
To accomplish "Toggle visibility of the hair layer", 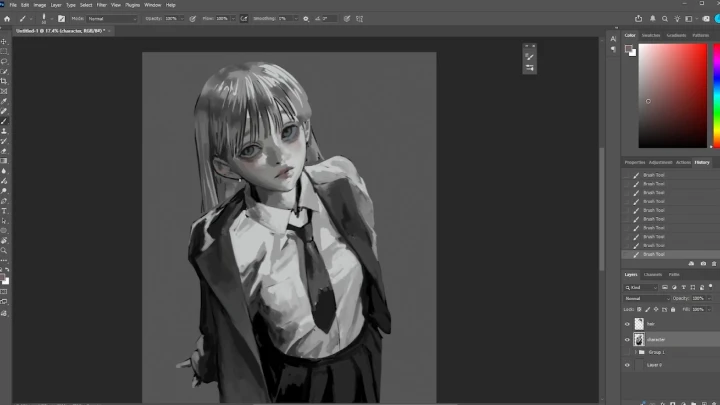I will 627,324.
